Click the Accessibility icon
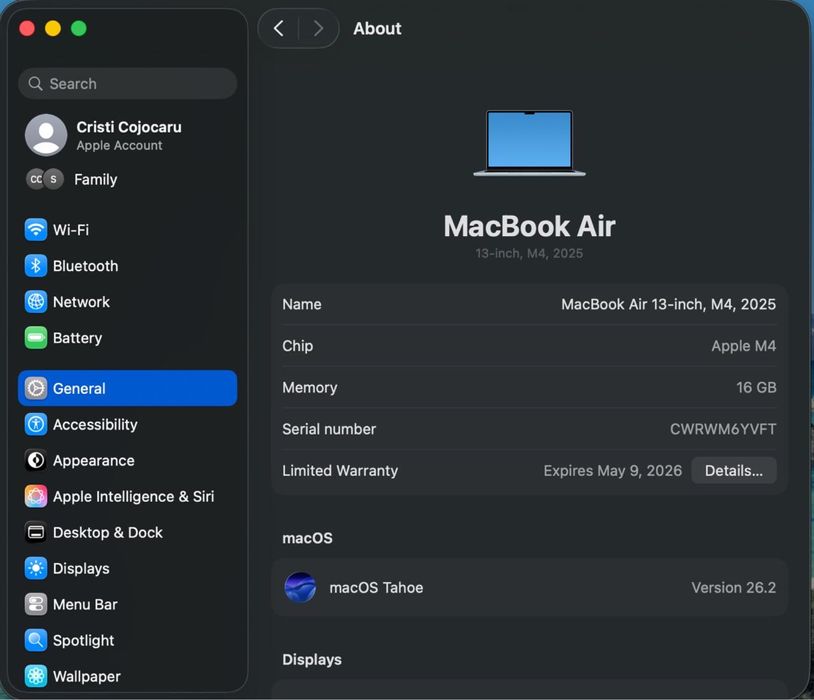The height and width of the screenshot is (700, 814). [x=36, y=424]
